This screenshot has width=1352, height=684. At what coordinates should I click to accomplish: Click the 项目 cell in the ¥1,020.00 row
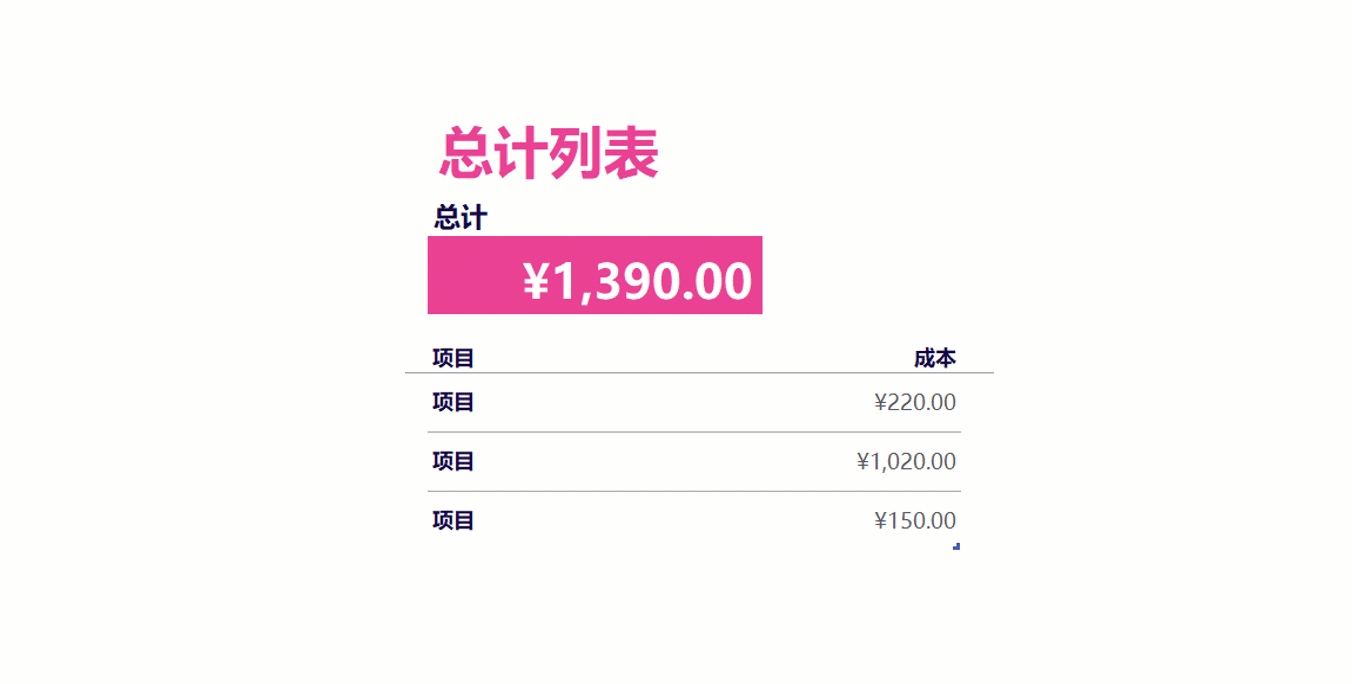pyautogui.click(x=453, y=461)
